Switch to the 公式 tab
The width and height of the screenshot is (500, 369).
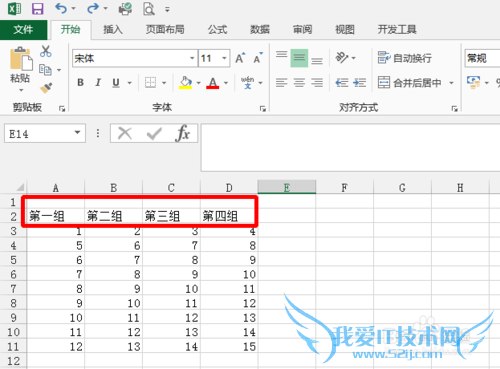click(217, 30)
